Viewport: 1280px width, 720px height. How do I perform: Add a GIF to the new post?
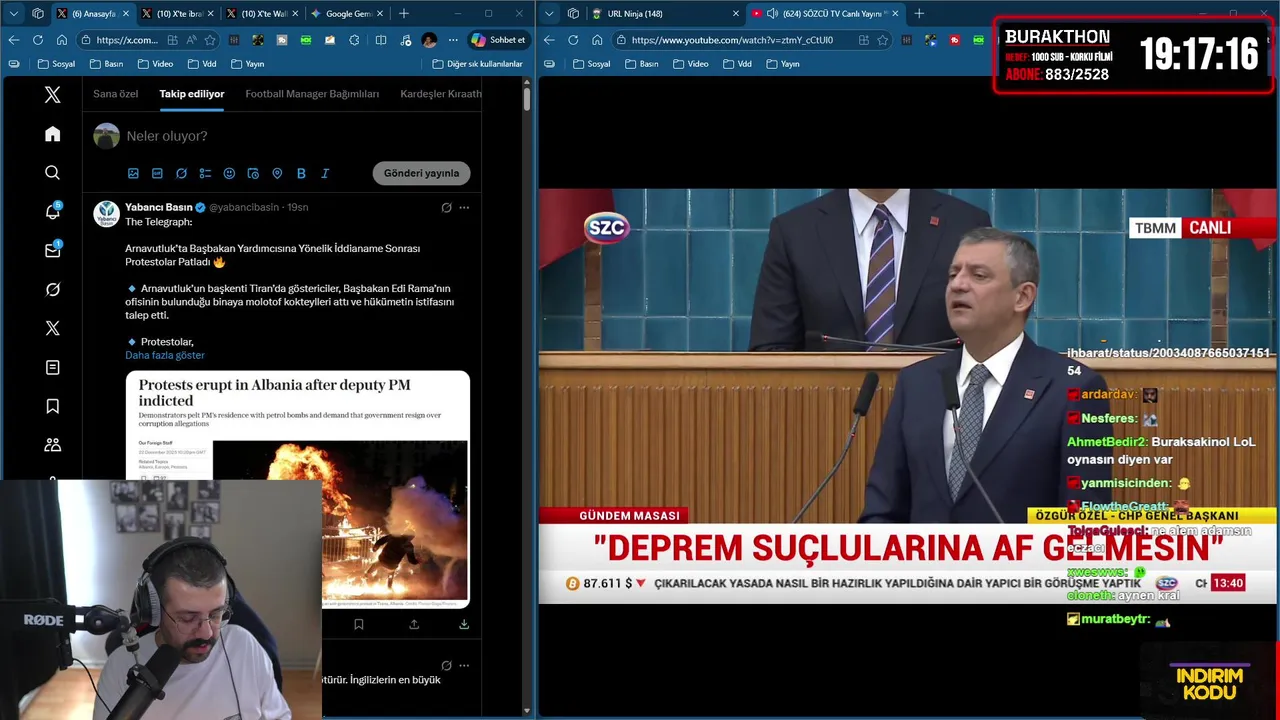(x=157, y=173)
